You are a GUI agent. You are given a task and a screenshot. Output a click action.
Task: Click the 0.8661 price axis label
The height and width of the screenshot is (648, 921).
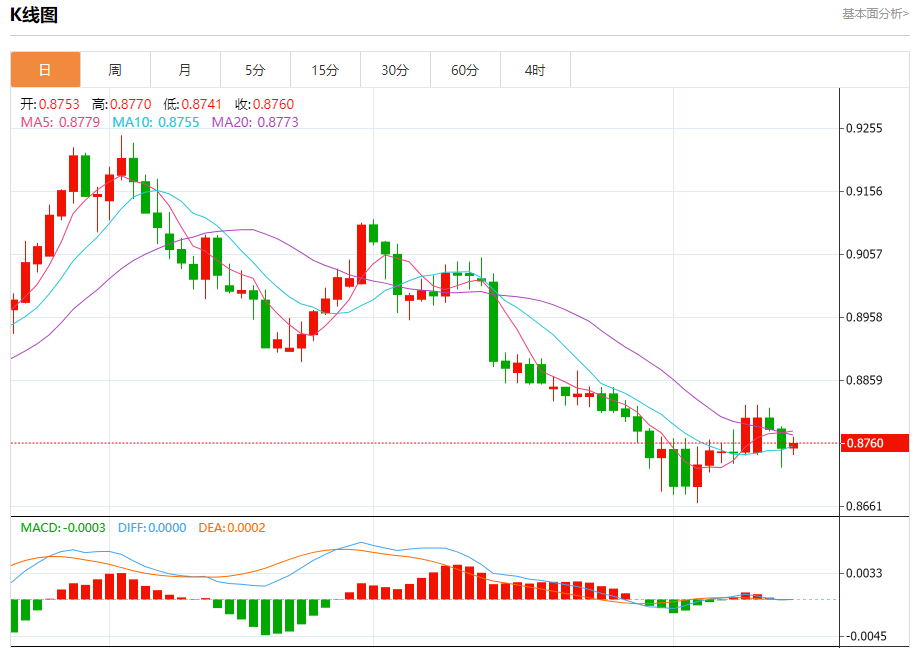863,506
